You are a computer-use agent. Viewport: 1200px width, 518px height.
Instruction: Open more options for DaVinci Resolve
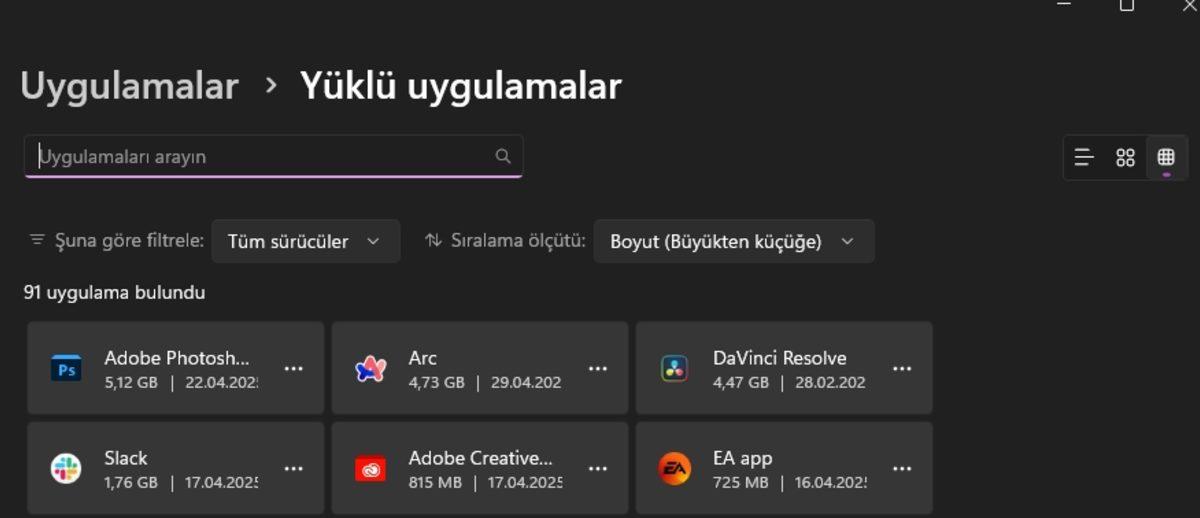point(902,368)
